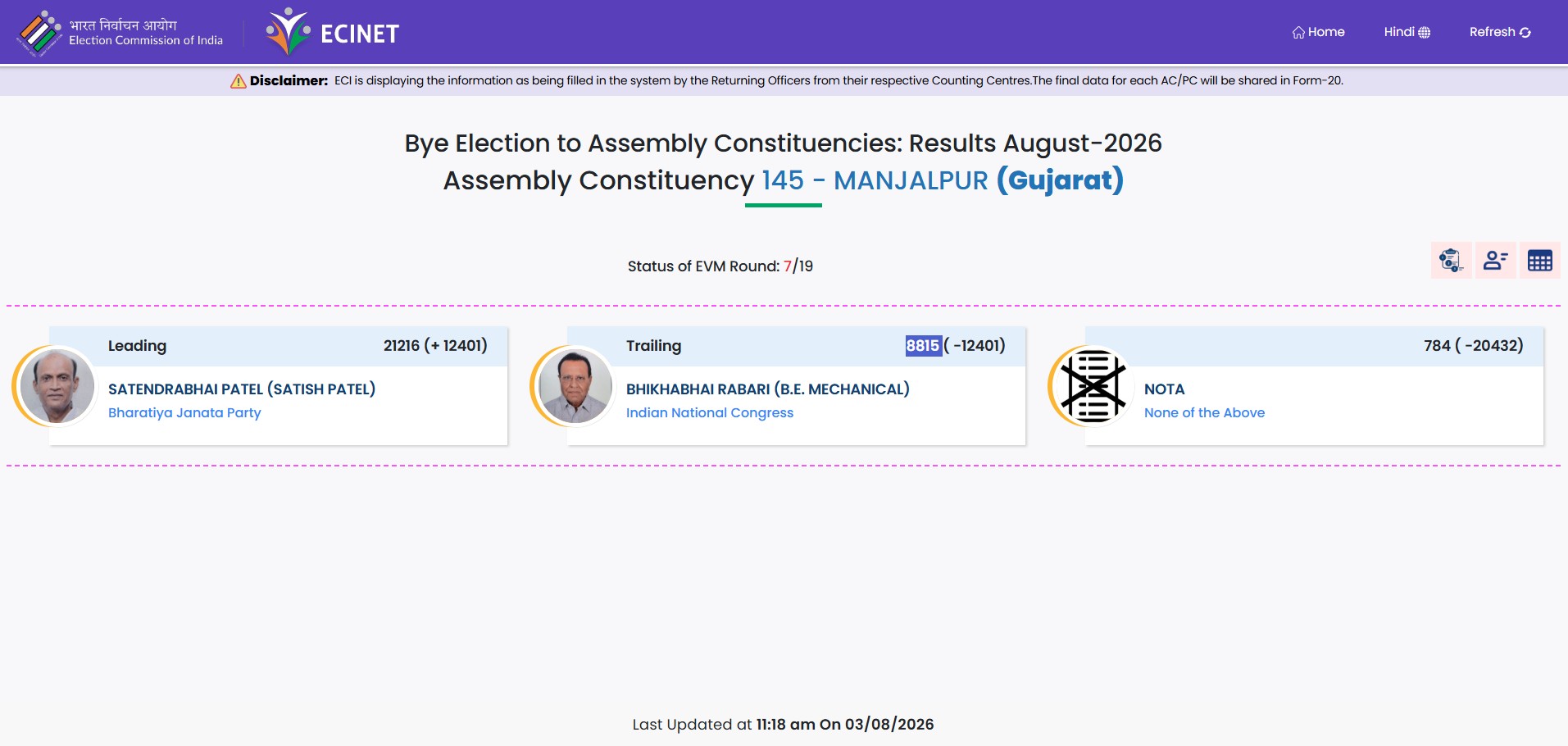Image resolution: width=1568 pixels, height=746 pixels.
Task: Refresh the results page
Action: [1500, 32]
